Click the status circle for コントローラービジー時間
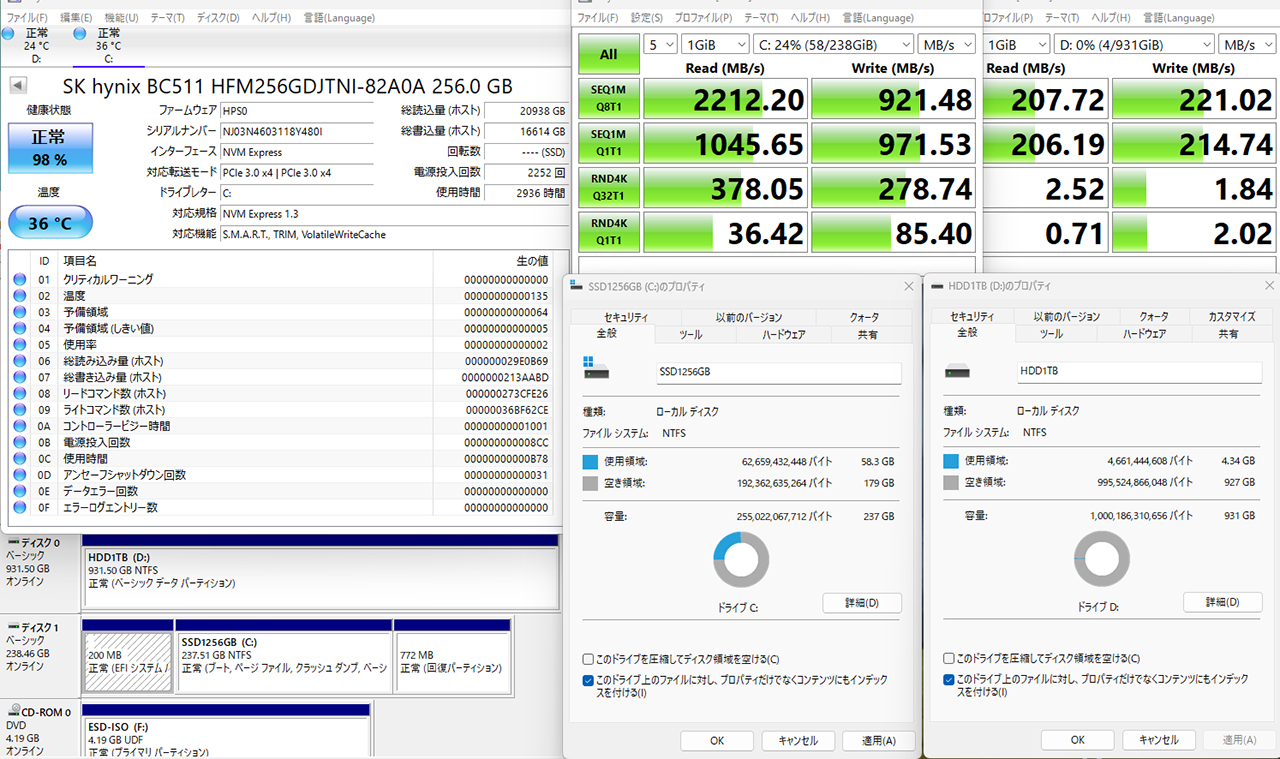The width and height of the screenshot is (1280, 759). point(19,426)
